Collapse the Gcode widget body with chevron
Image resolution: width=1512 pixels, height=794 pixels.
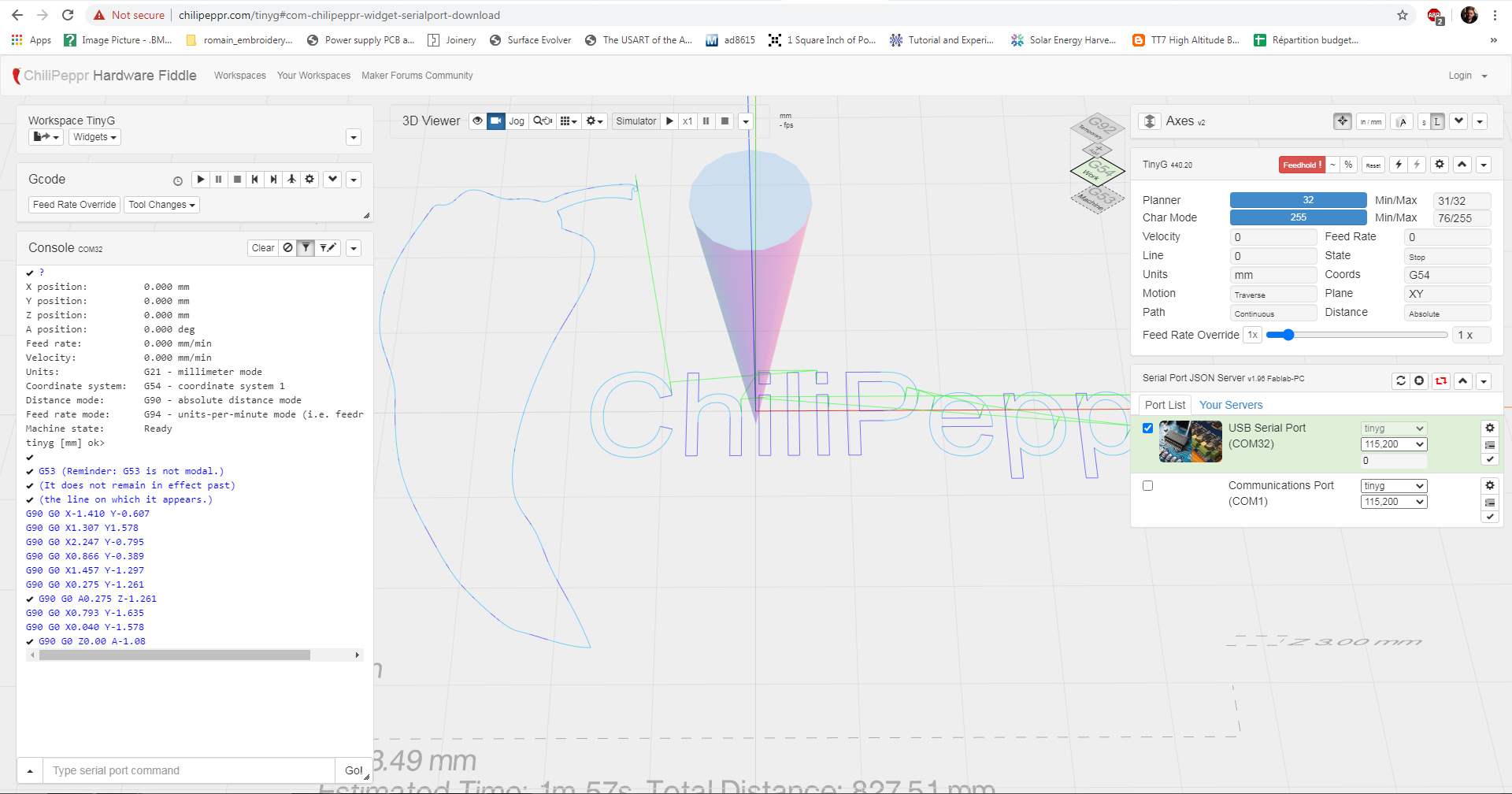pos(333,180)
